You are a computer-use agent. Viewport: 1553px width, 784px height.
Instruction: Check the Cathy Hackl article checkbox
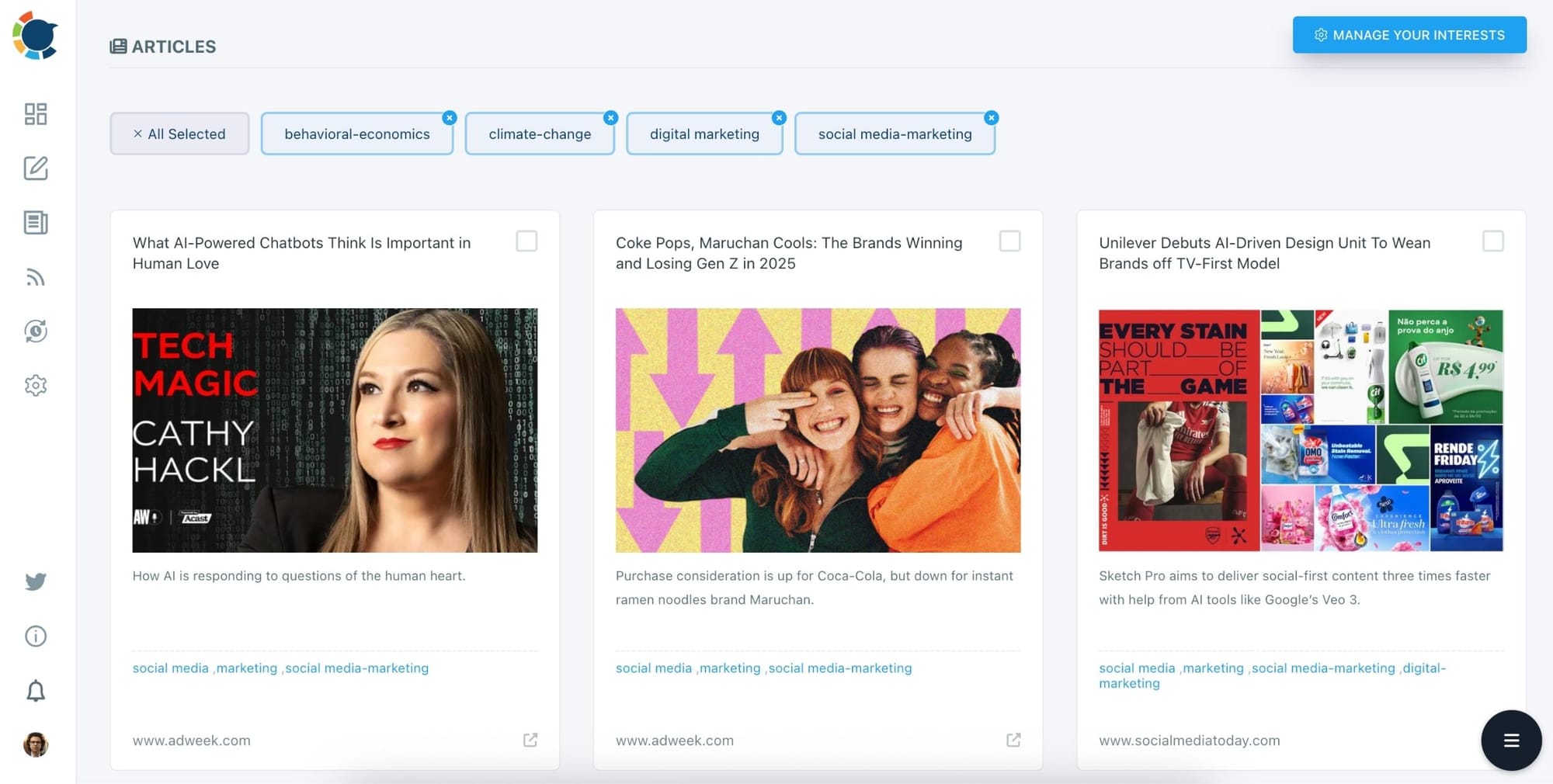tap(526, 241)
